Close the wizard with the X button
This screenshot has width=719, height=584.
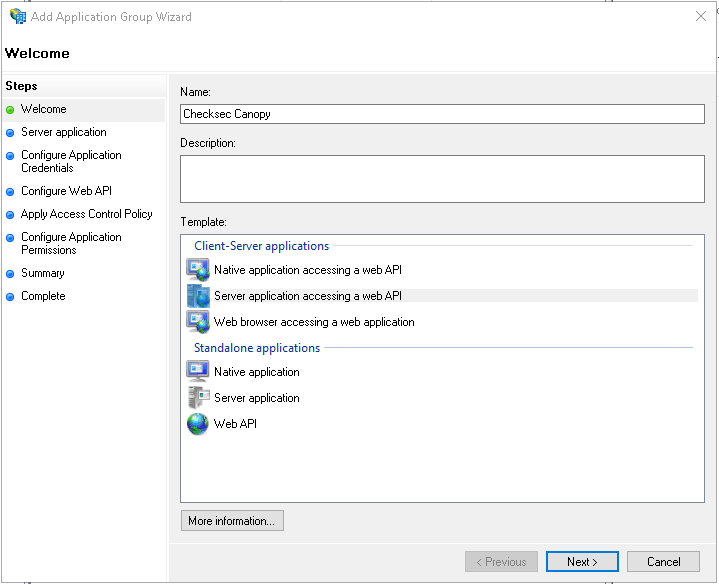[x=701, y=17]
